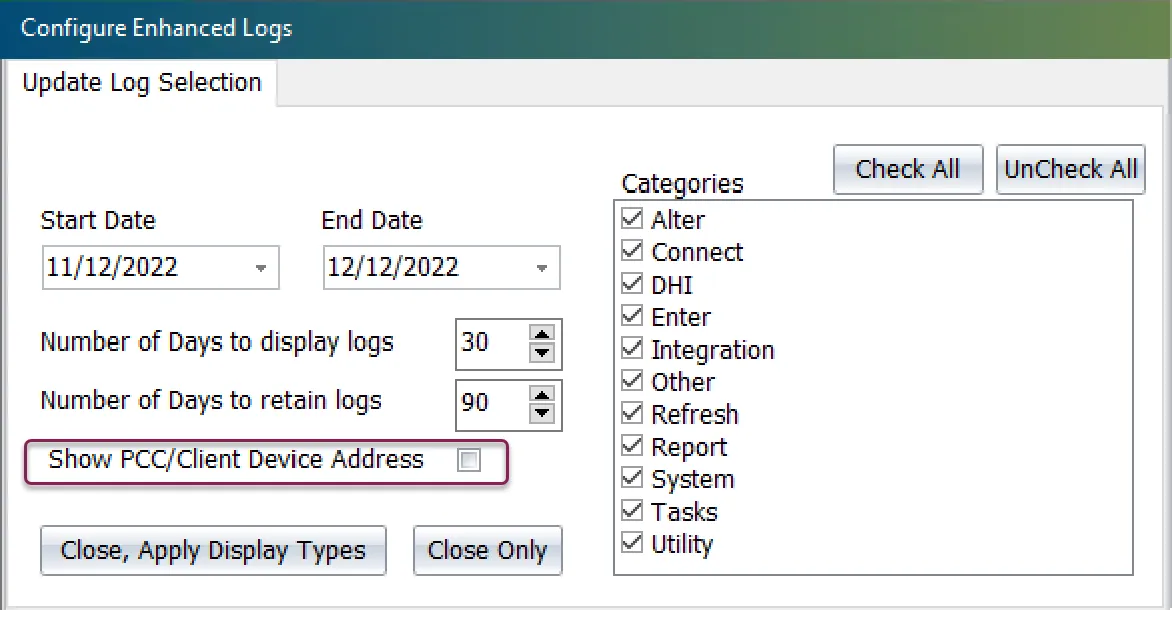Viewport: 1172px width, 620px height.
Task: Toggle the Alter category checkbox
Action: [x=632, y=218]
